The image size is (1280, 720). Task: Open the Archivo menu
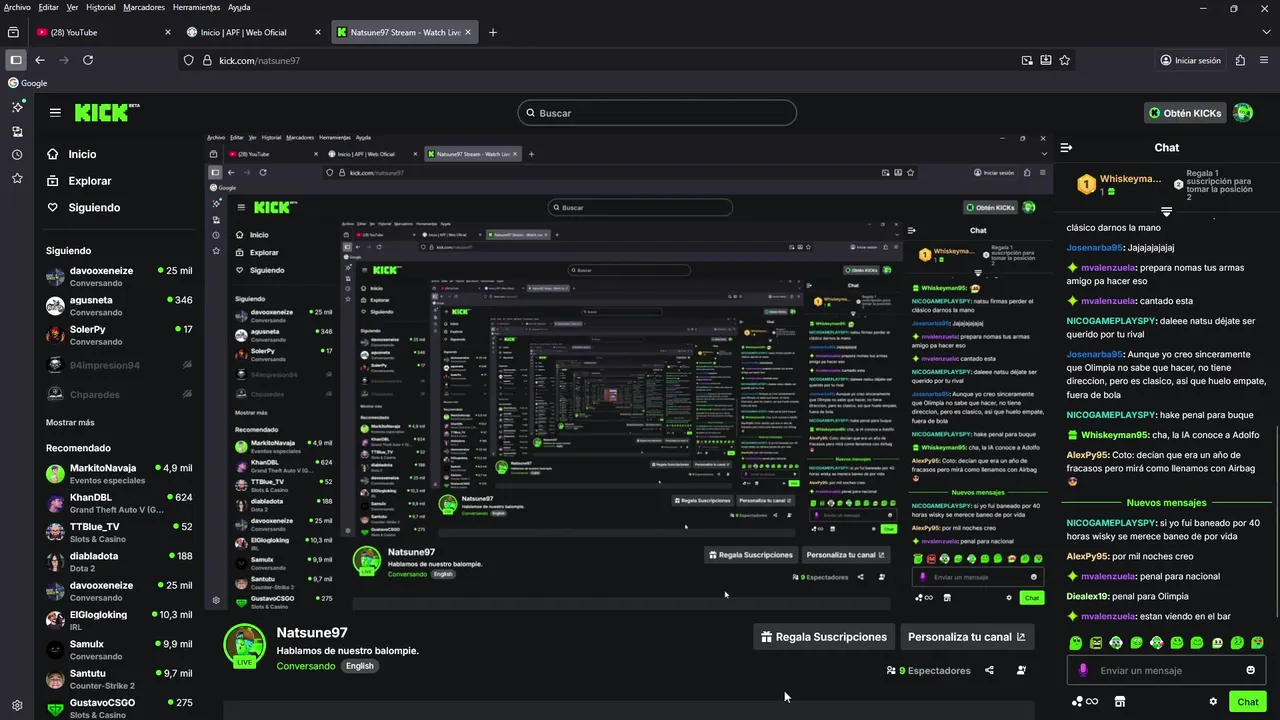click(x=17, y=7)
